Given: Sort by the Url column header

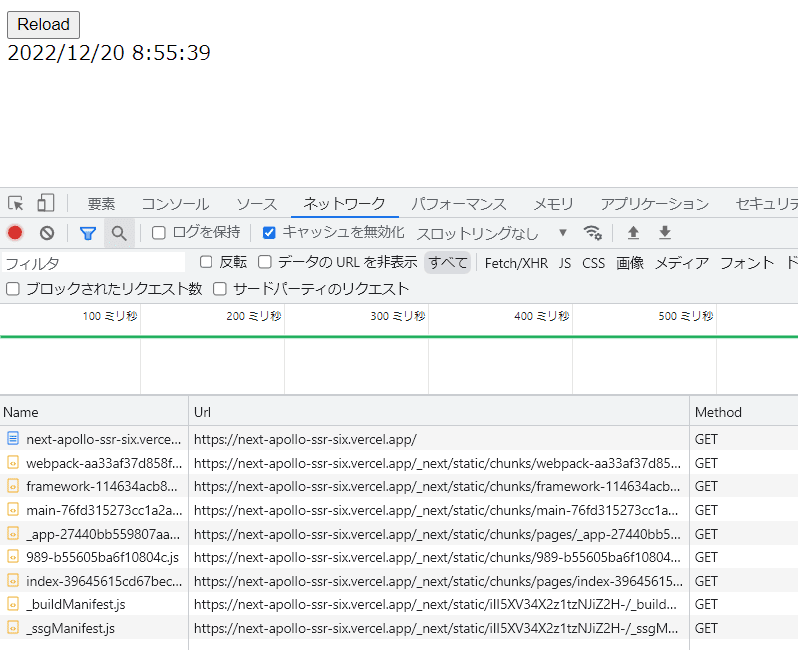Looking at the screenshot, I should pos(439,412).
